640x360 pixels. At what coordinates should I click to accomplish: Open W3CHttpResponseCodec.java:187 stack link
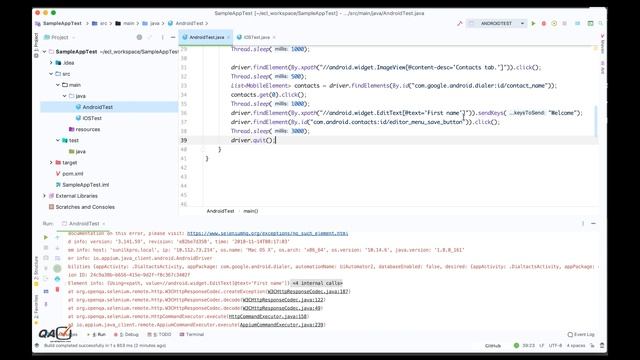[308, 291]
